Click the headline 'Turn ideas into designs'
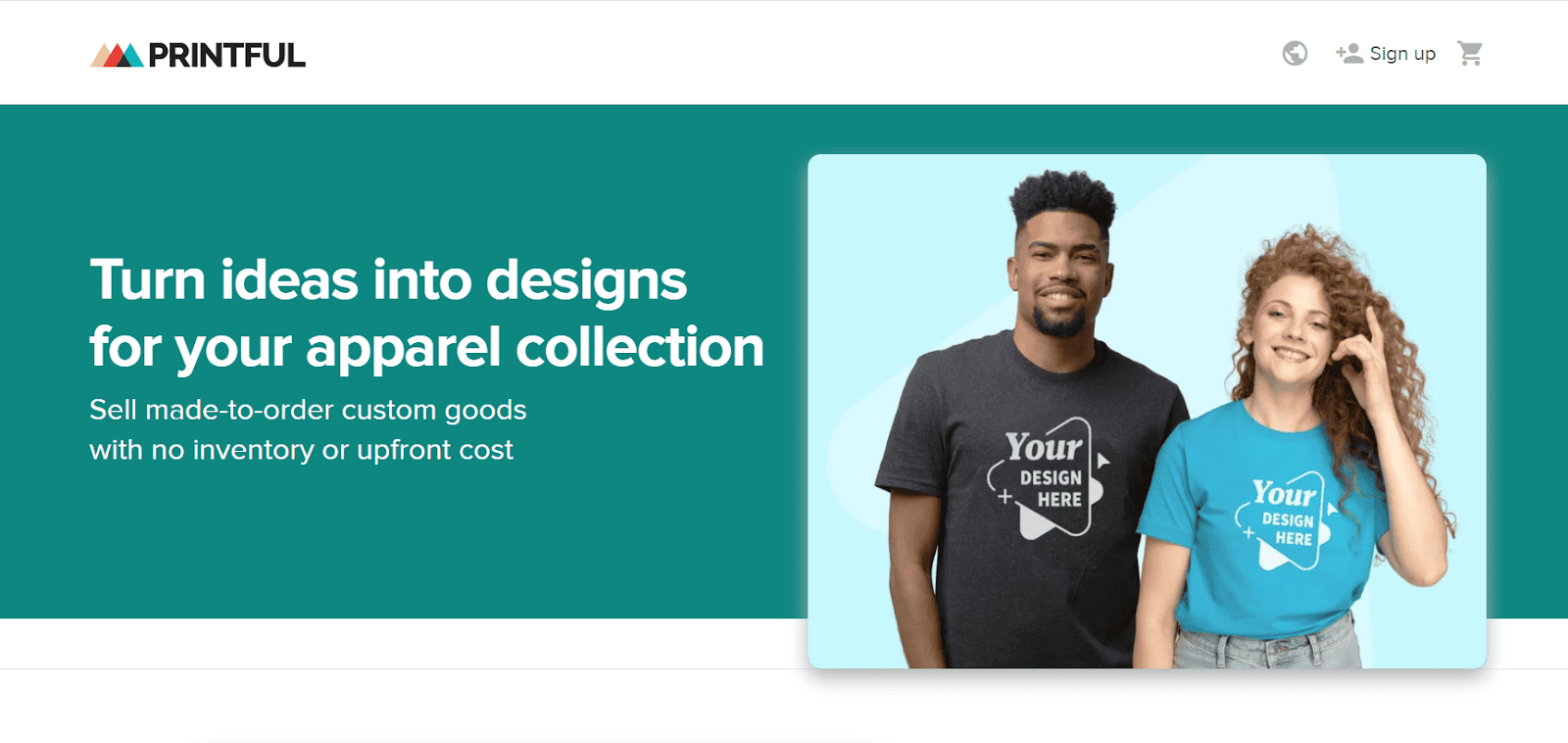Image resolution: width=1568 pixels, height=743 pixels. pos(388,280)
